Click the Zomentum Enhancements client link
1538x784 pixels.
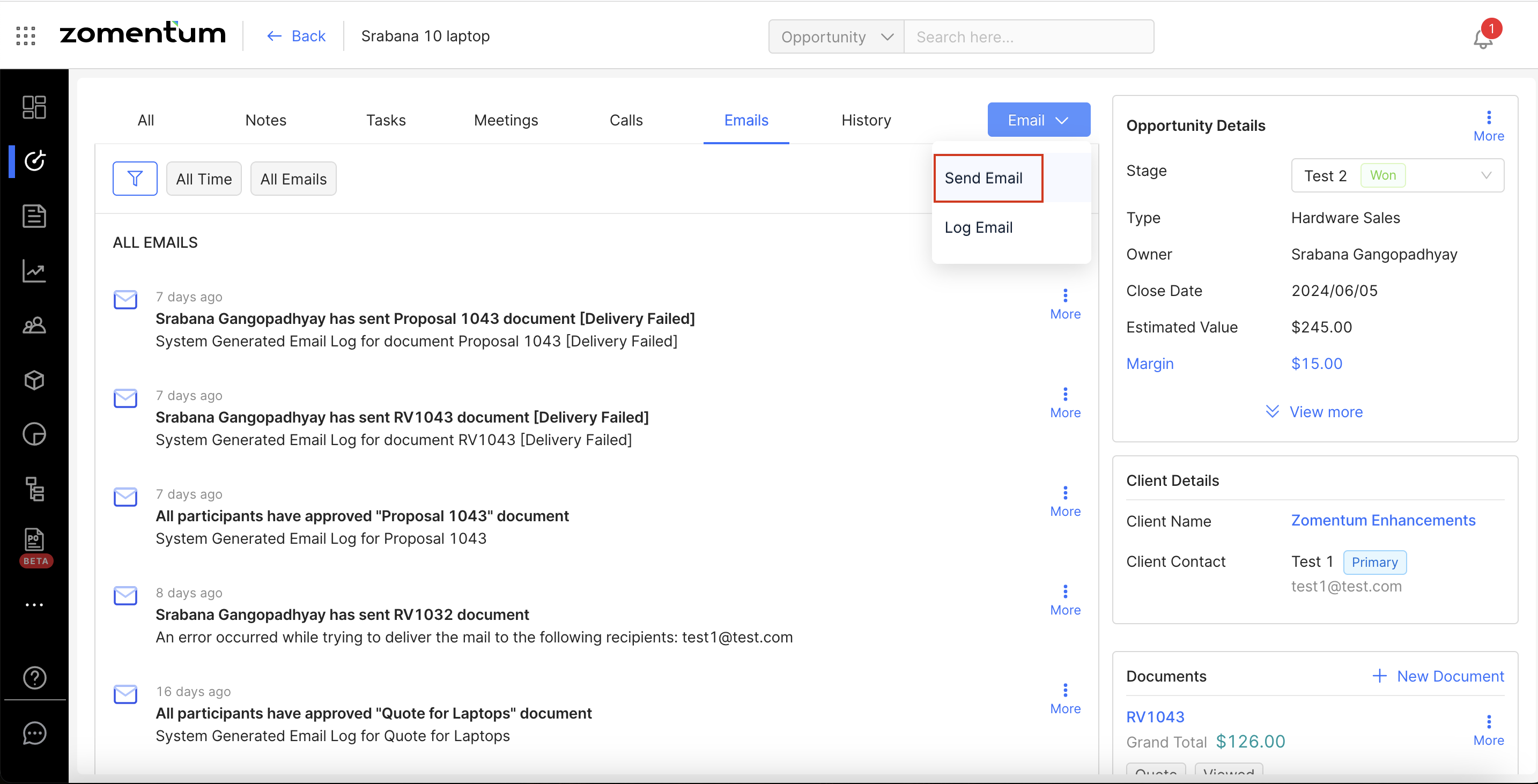[x=1383, y=520]
